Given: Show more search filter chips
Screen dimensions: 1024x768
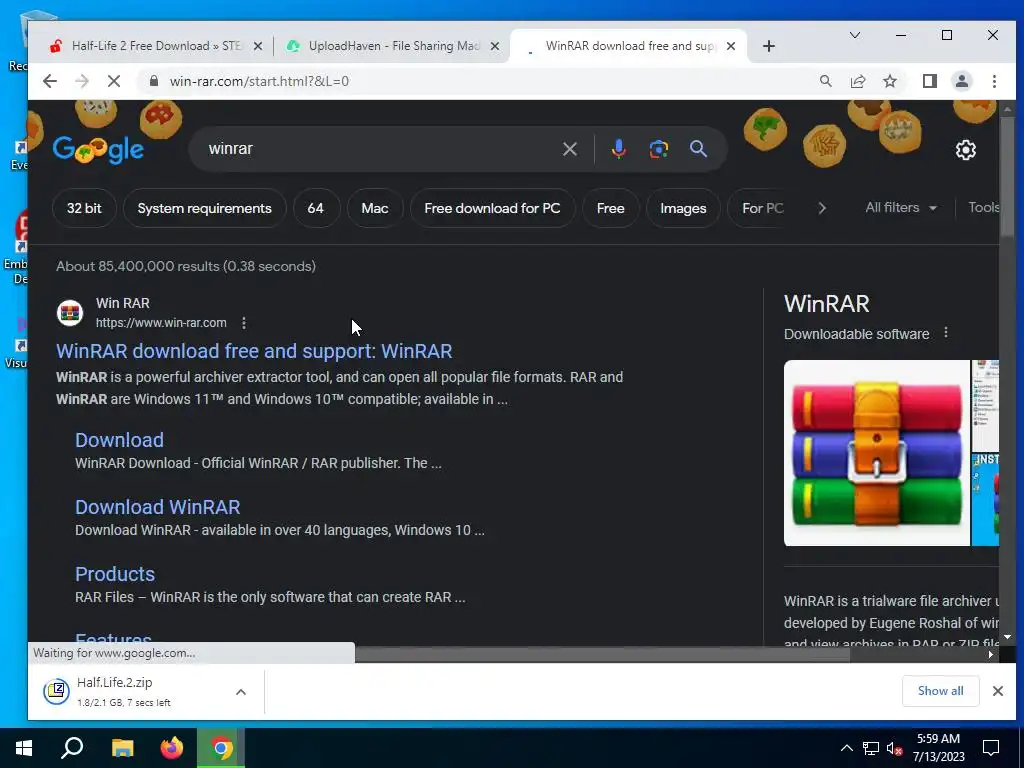Looking at the screenshot, I should pos(822,208).
